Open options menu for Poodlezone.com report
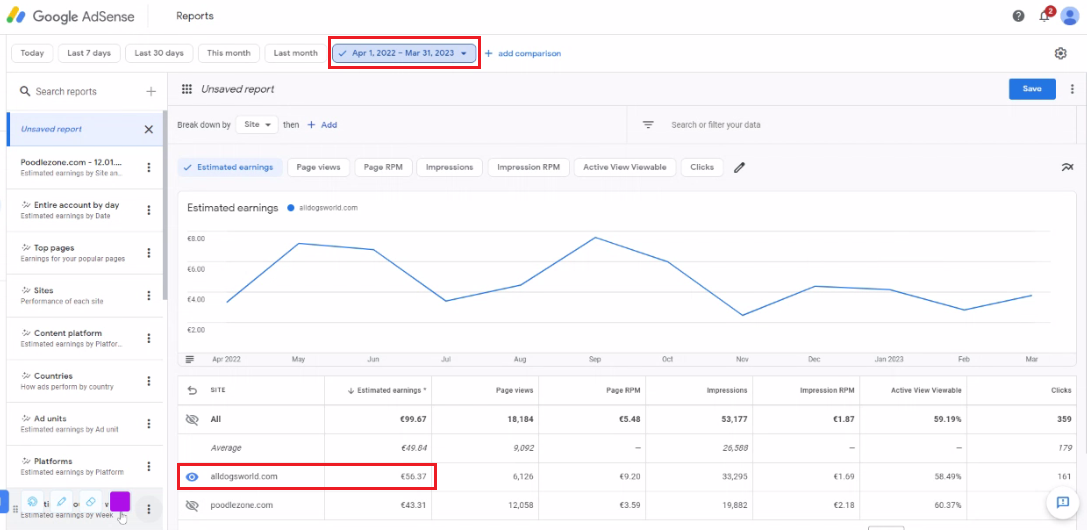The height and width of the screenshot is (530, 1087). coord(148,168)
